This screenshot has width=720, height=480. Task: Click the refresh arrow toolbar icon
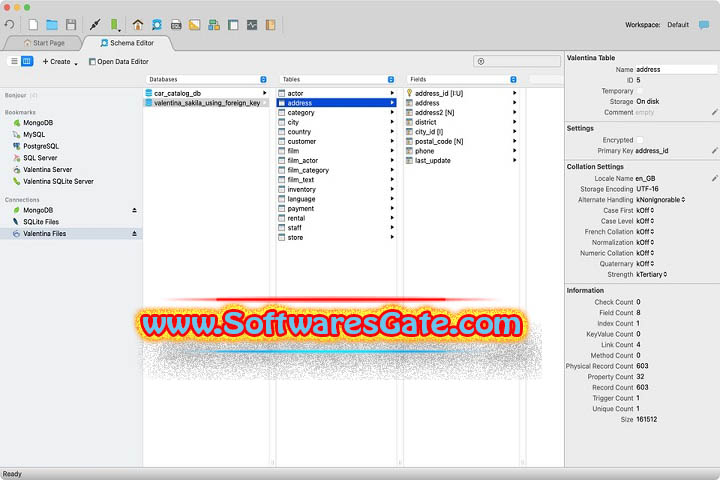(x=9, y=24)
